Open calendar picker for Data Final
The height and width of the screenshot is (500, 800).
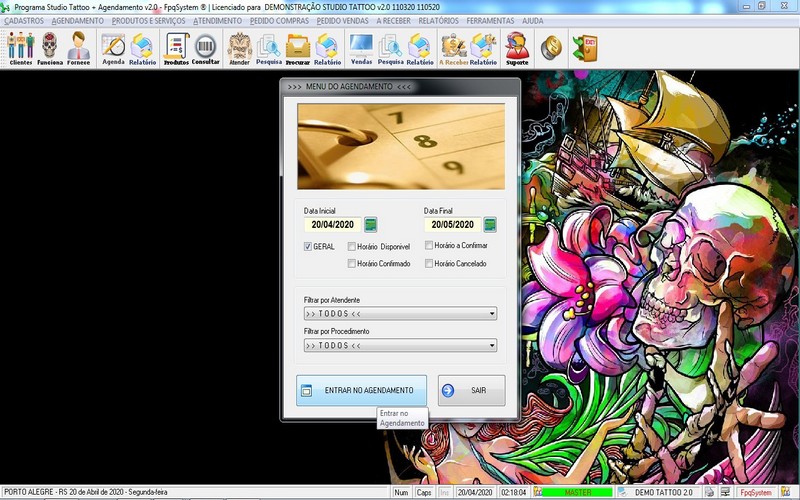[x=490, y=224]
